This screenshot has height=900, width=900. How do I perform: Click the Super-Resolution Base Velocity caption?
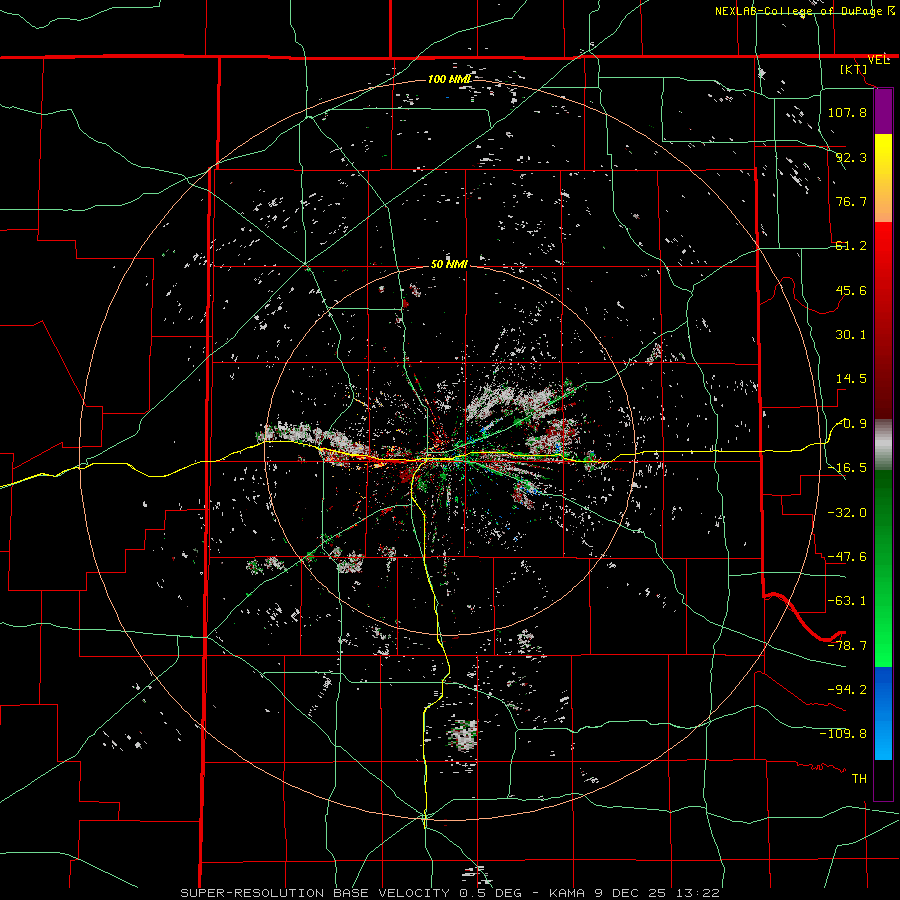(x=449, y=893)
